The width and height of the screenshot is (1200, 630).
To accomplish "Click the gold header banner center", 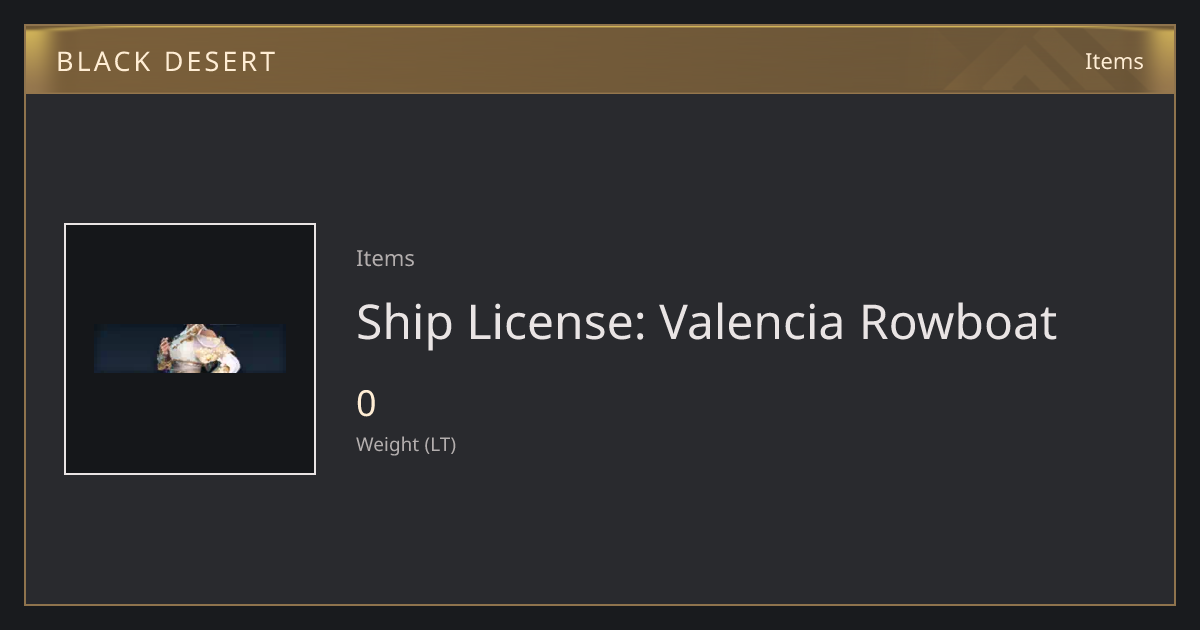I will click(600, 60).
